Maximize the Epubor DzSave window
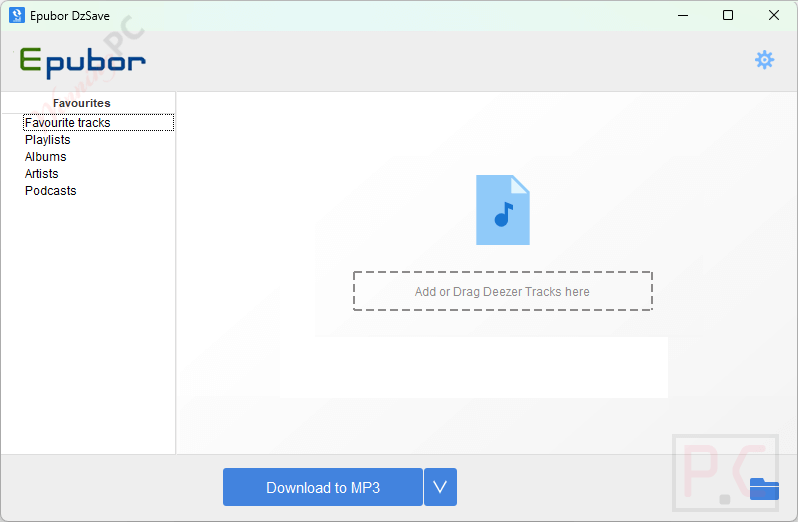 [728, 15]
